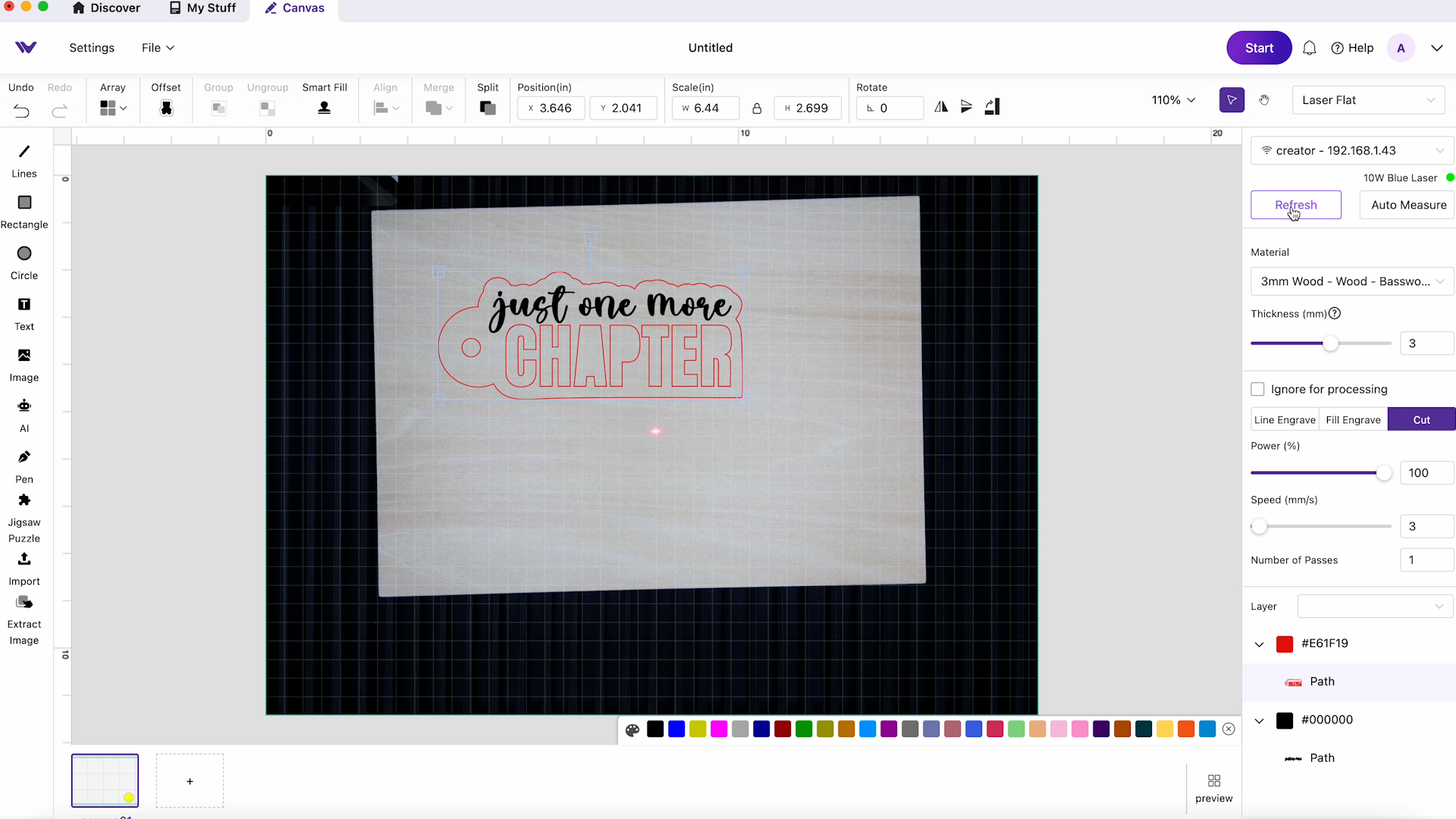Viewport: 1456px width, 819px height.
Task: Click the preview button at bottom right
Action: 1213,787
